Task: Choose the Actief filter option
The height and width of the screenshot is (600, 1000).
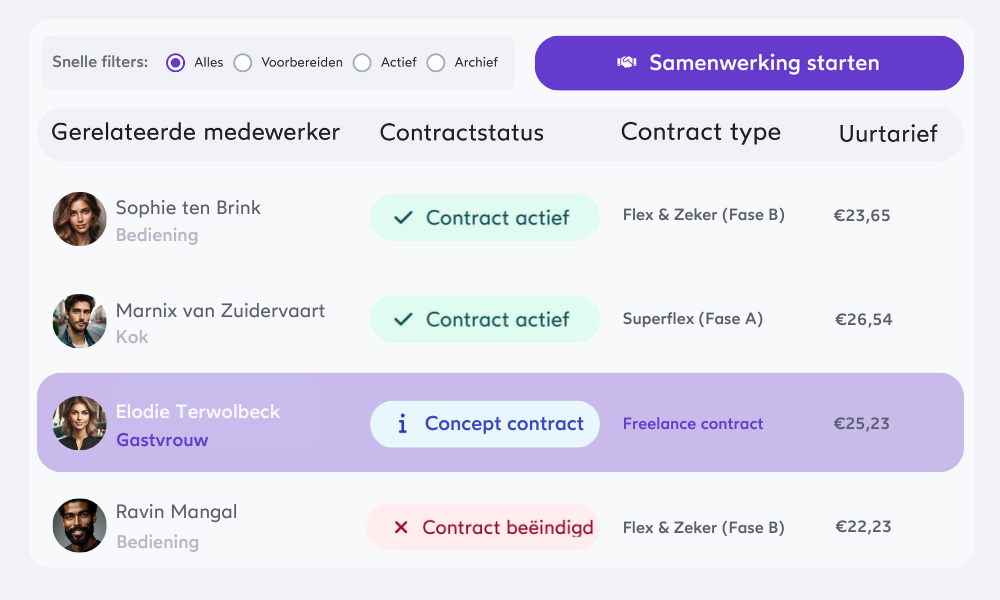Action: (x=362, y=63)
